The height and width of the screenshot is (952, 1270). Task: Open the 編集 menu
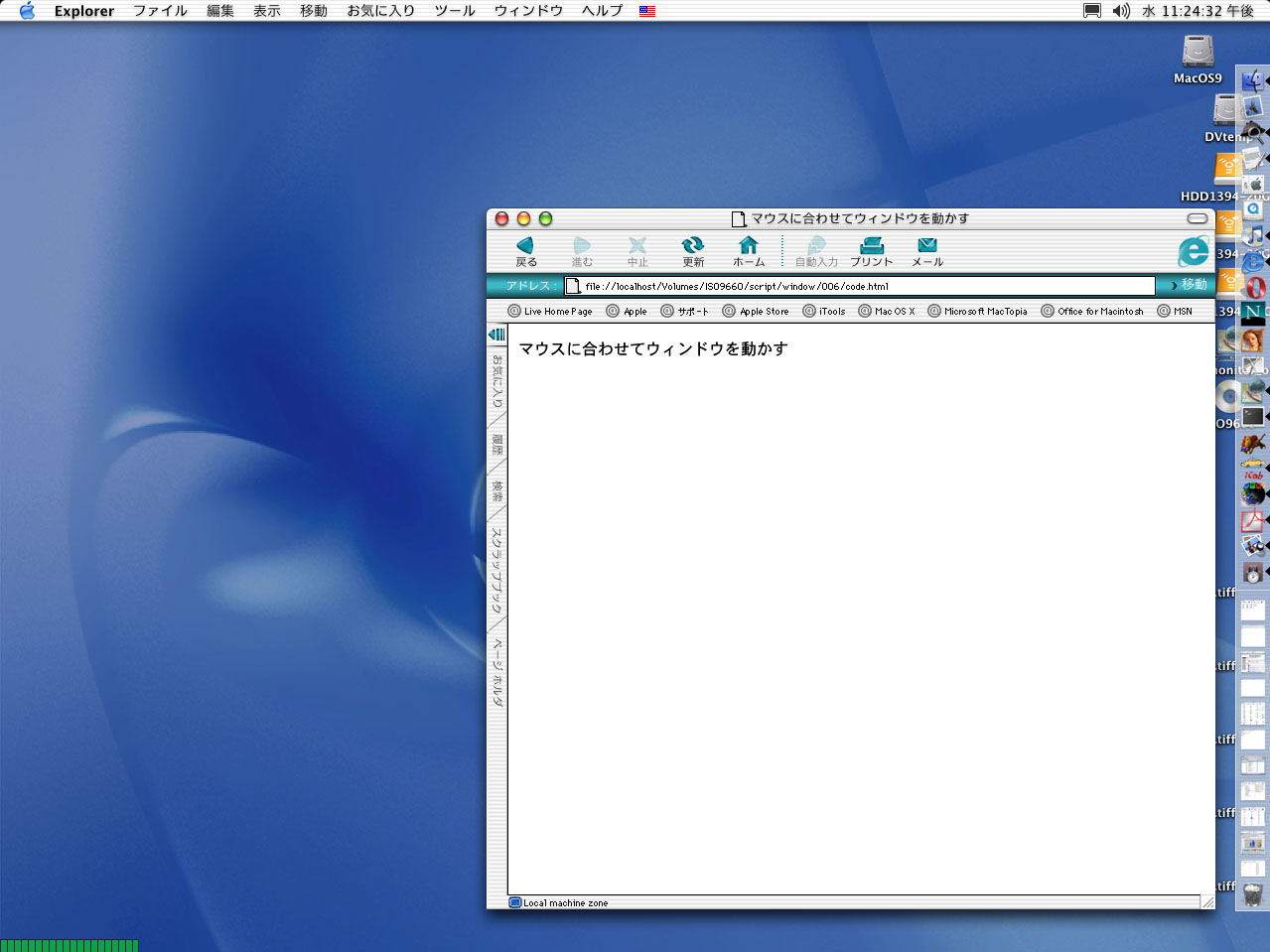tap(220, 11)
